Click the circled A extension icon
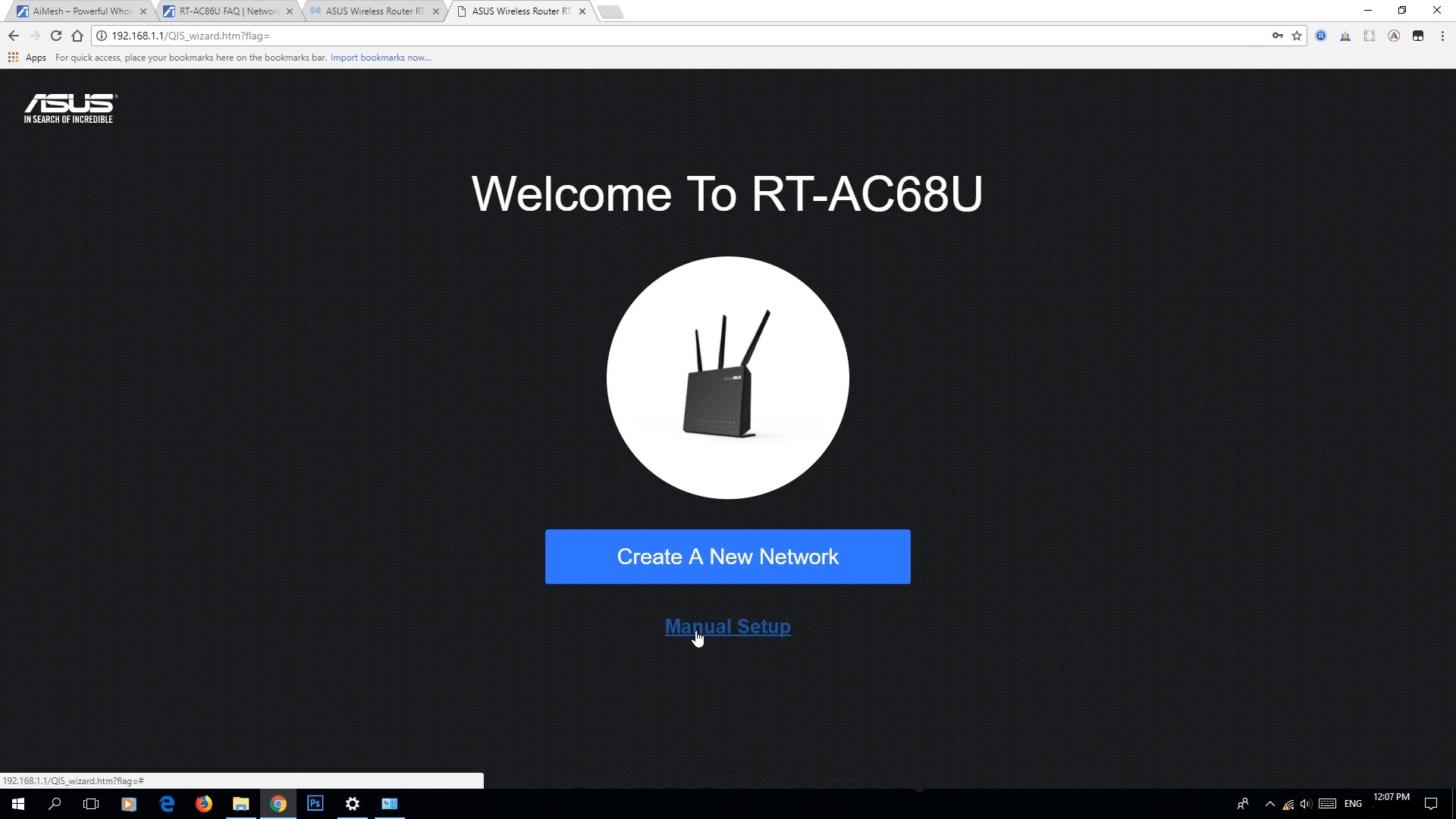Image resolution: width=1456 pixels, height=819 pixels. (x=1394, y=36)
